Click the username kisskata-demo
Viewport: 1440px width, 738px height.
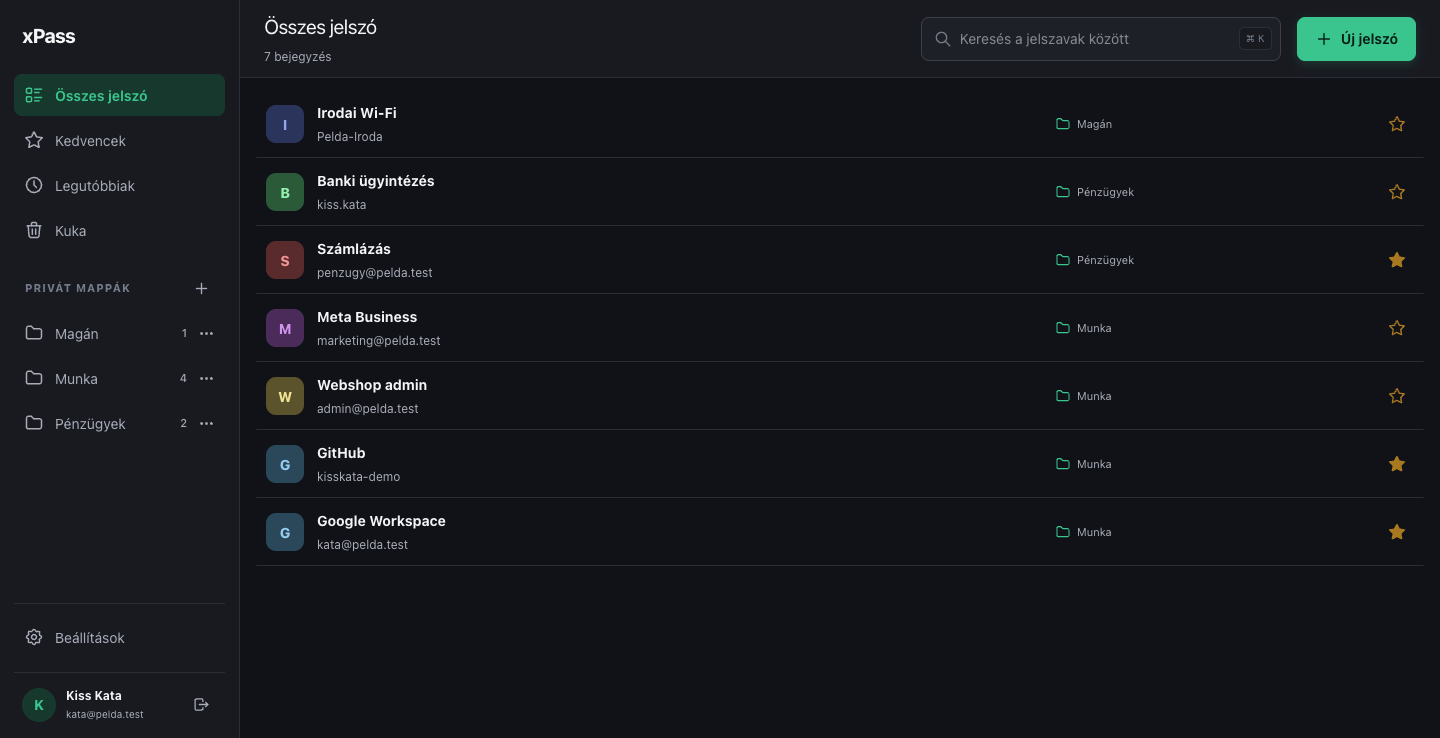click(x=358, y=477)
